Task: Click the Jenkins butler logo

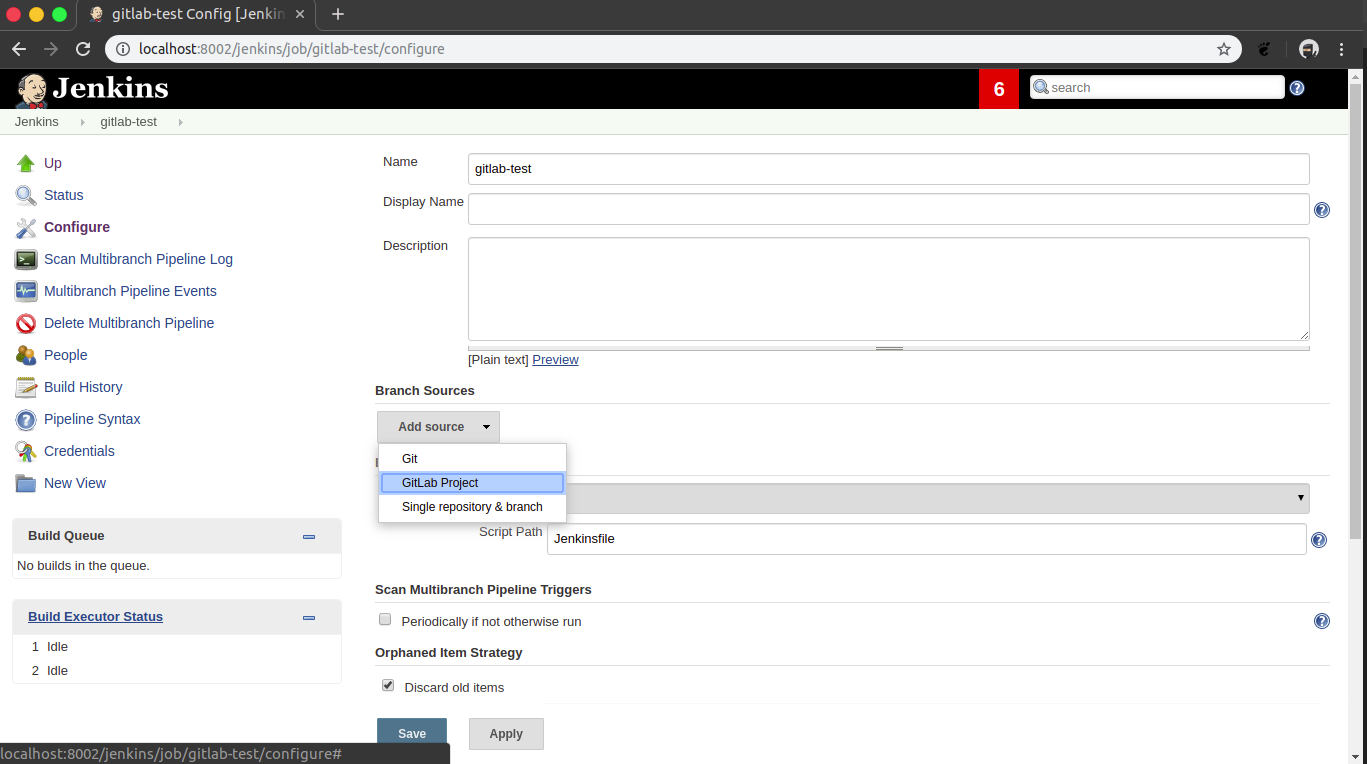Action: (x=32, y=89)
